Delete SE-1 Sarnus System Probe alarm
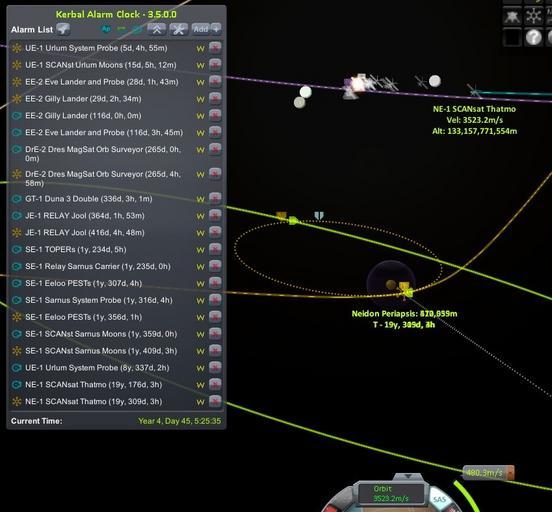Image resolution: width=552 pixels, height=512 pixels. tap(215, 300)
